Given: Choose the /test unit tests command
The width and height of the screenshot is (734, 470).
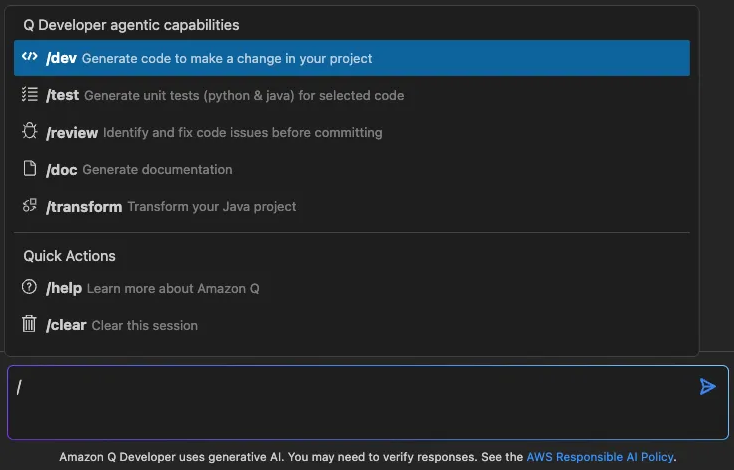Looking at the screenshot, I should pyautogui.click(x=225, y=95).
